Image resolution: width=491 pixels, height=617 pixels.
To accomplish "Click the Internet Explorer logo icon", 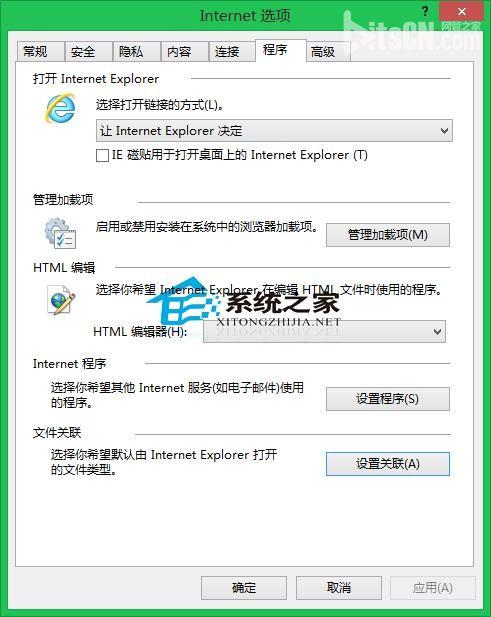I will click(60, 108).
